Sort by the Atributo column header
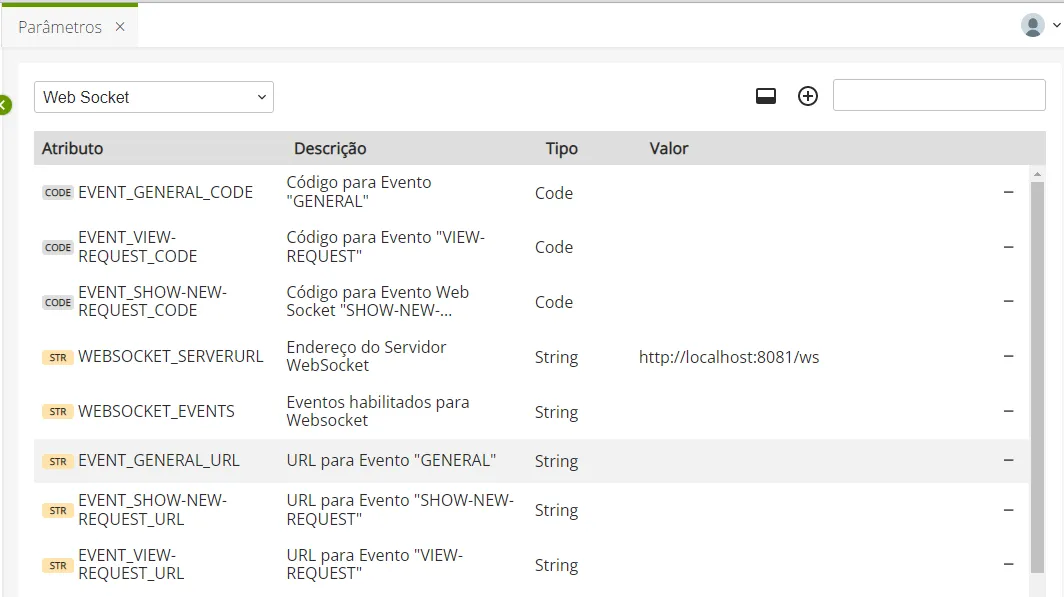The width and height of the screenshot is (1064, 597). click(73, 149)
